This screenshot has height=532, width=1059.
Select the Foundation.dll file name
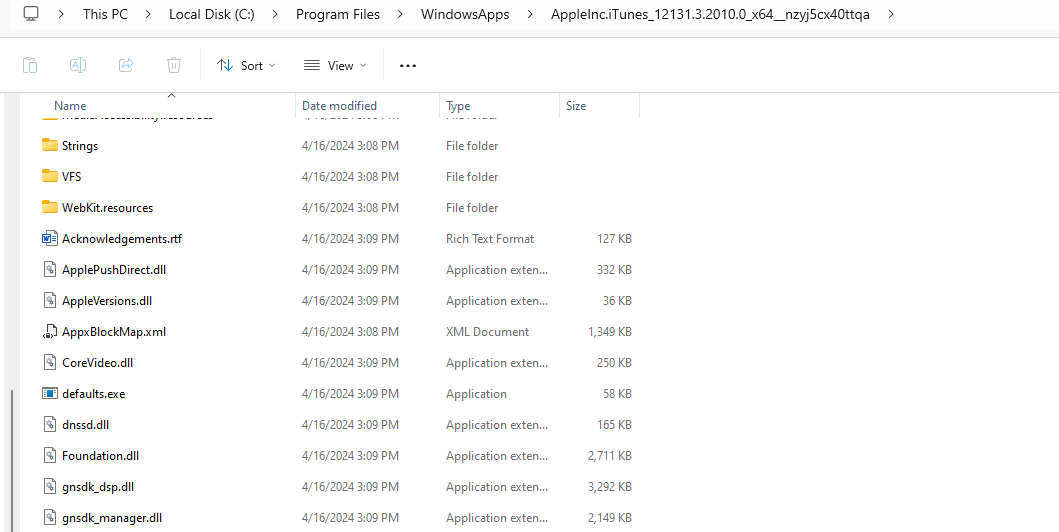100,456
